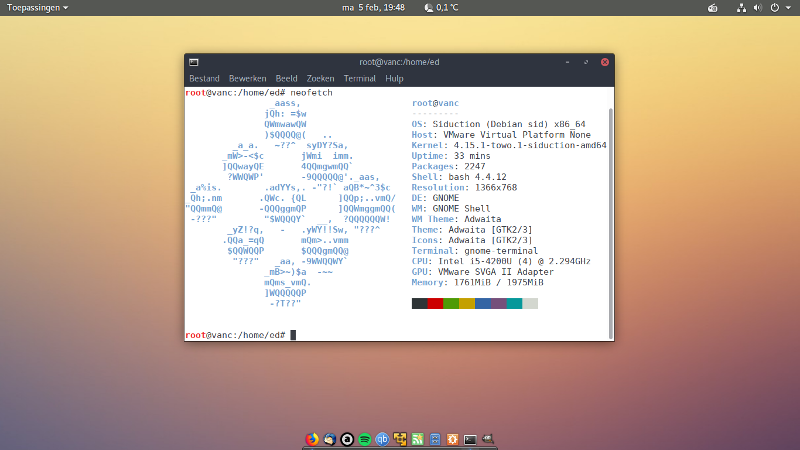Click the power icon in top panel
Screen dimensions: 800x450
[774, 8]
